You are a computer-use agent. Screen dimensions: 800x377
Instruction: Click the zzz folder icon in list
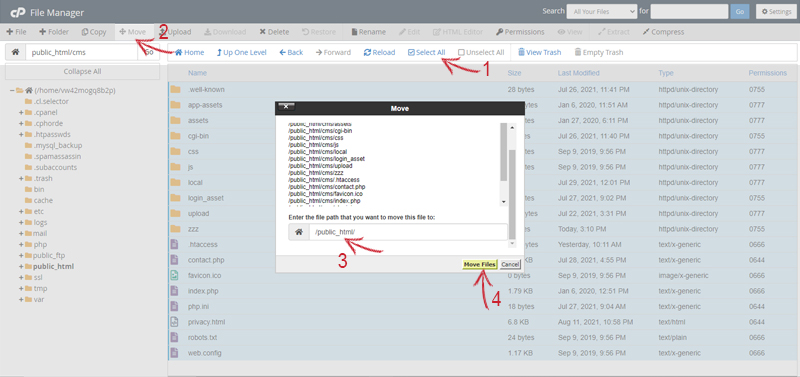tap(176, 229)
